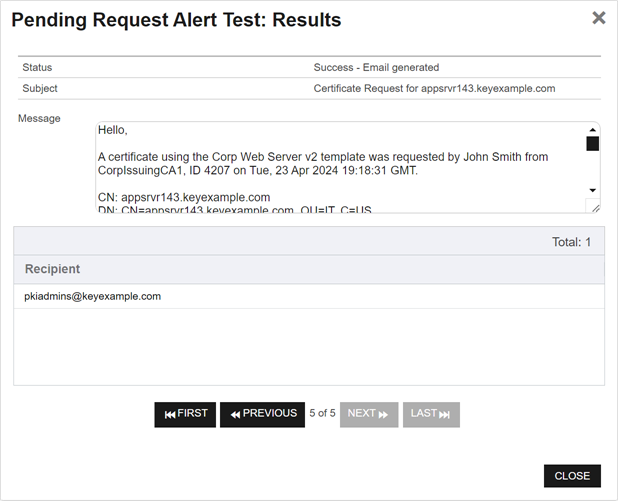Screen dimensions: 618x501
Task: Click the Subject row label
Action: 42,89
